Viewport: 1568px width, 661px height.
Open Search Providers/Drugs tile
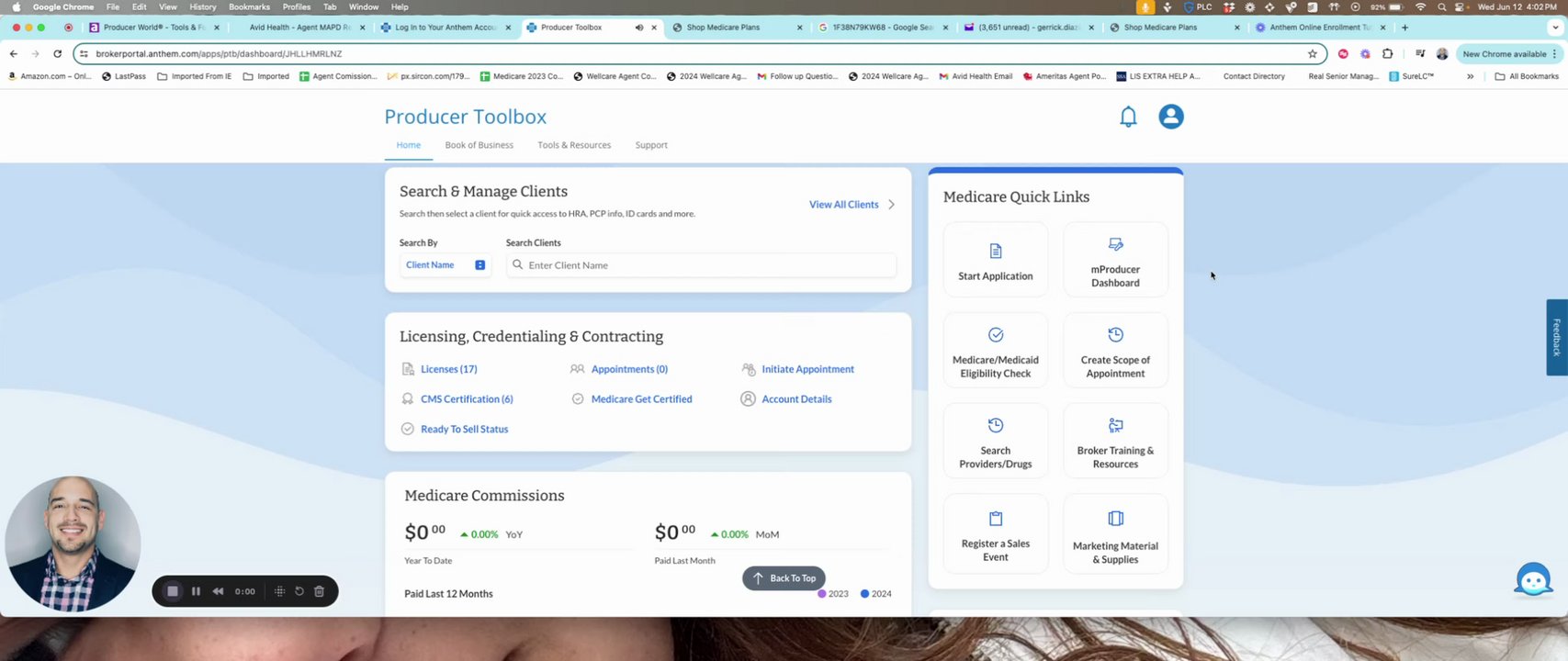pyautogui.click(x=996, y=441)
